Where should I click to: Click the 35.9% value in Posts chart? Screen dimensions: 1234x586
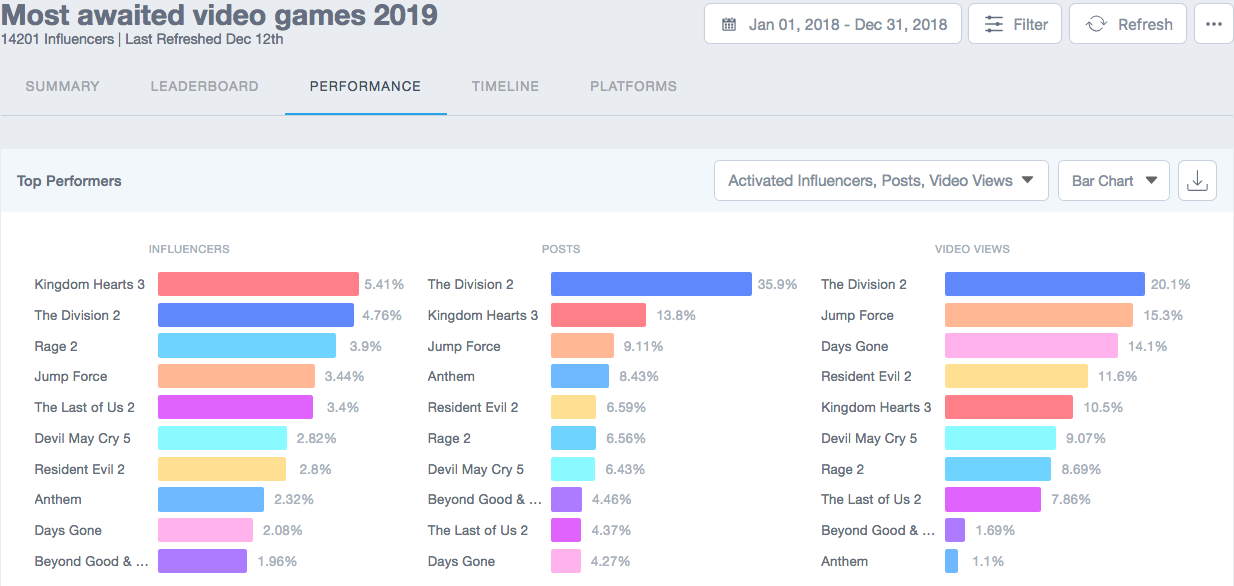[777, 284]
